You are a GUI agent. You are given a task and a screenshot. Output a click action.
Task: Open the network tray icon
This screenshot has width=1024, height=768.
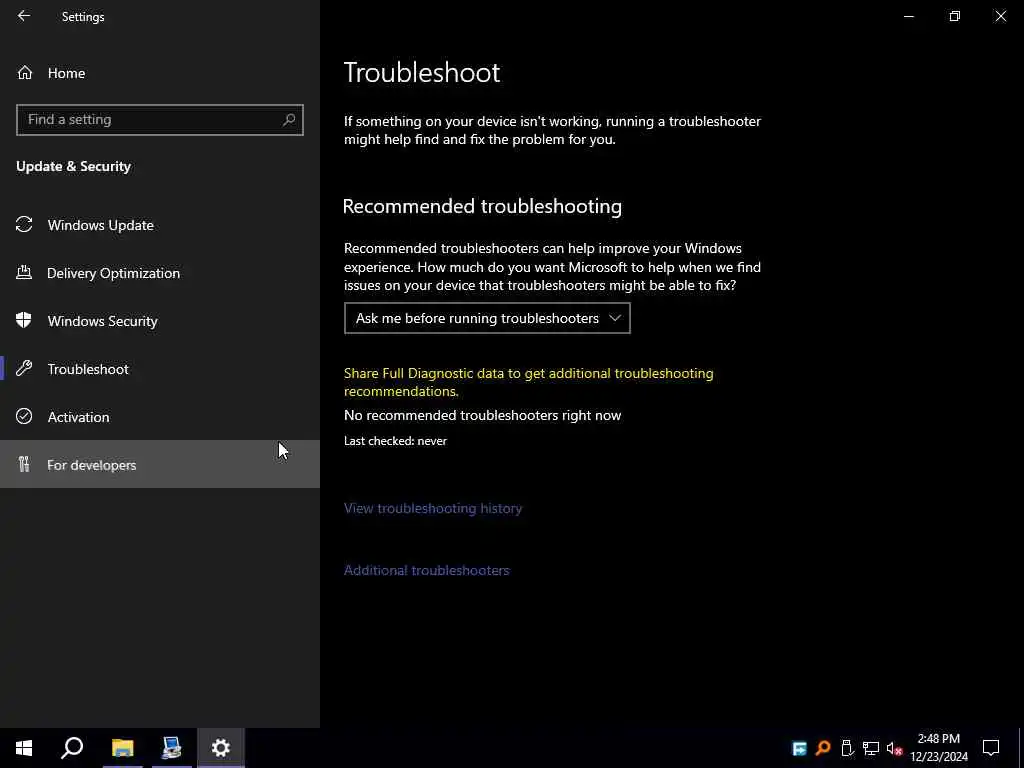point(871,748)
